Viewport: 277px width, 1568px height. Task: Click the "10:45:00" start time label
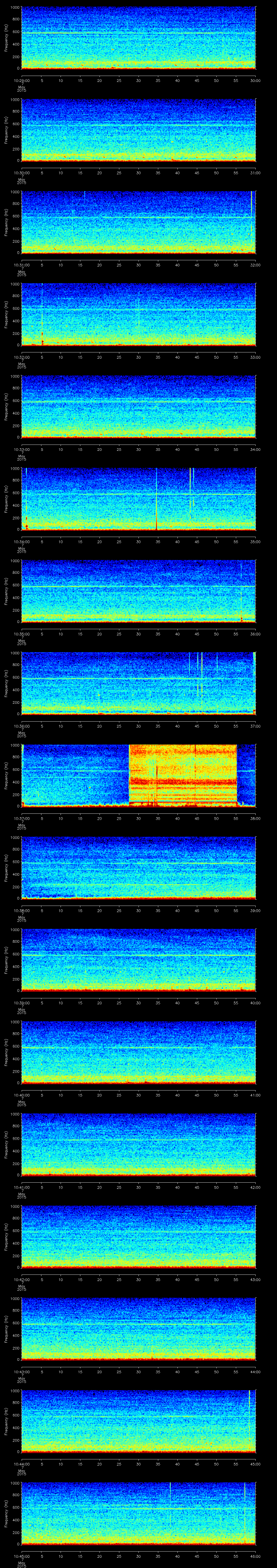tap(21, 1556)
